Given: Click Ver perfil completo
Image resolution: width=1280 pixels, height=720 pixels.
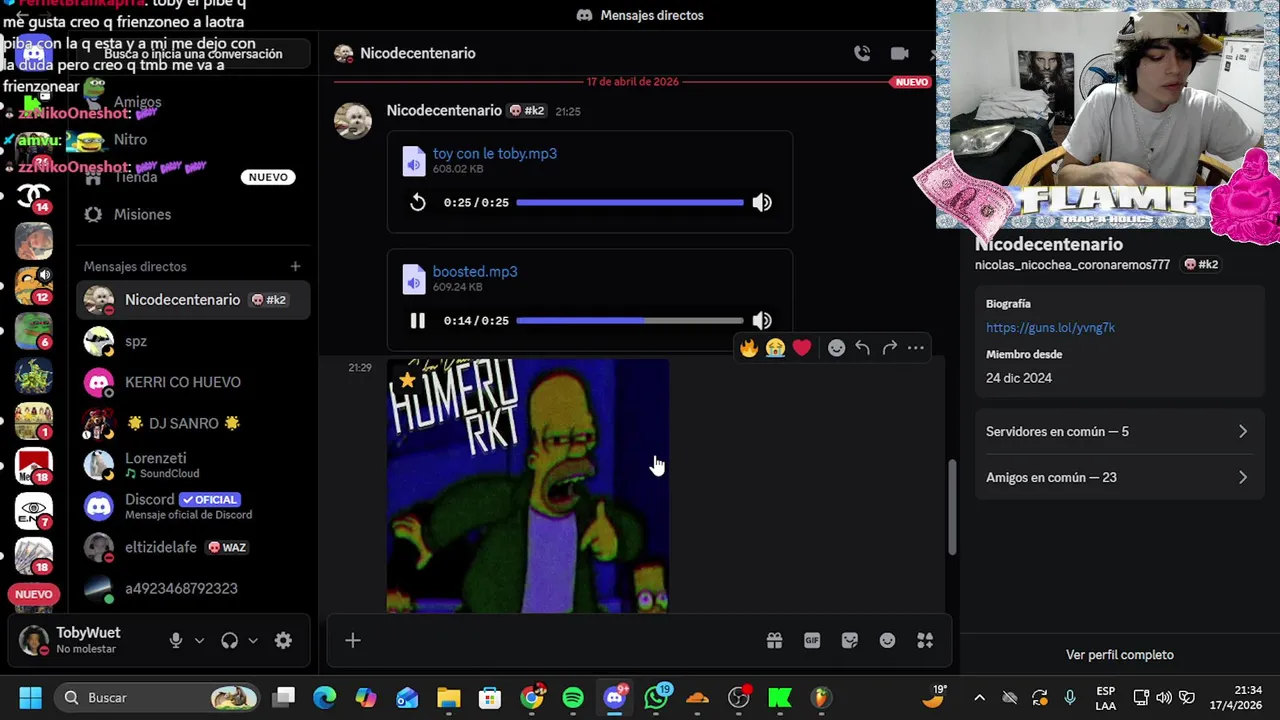Looking at the screenshot, I should click(x=1120, y=655).
